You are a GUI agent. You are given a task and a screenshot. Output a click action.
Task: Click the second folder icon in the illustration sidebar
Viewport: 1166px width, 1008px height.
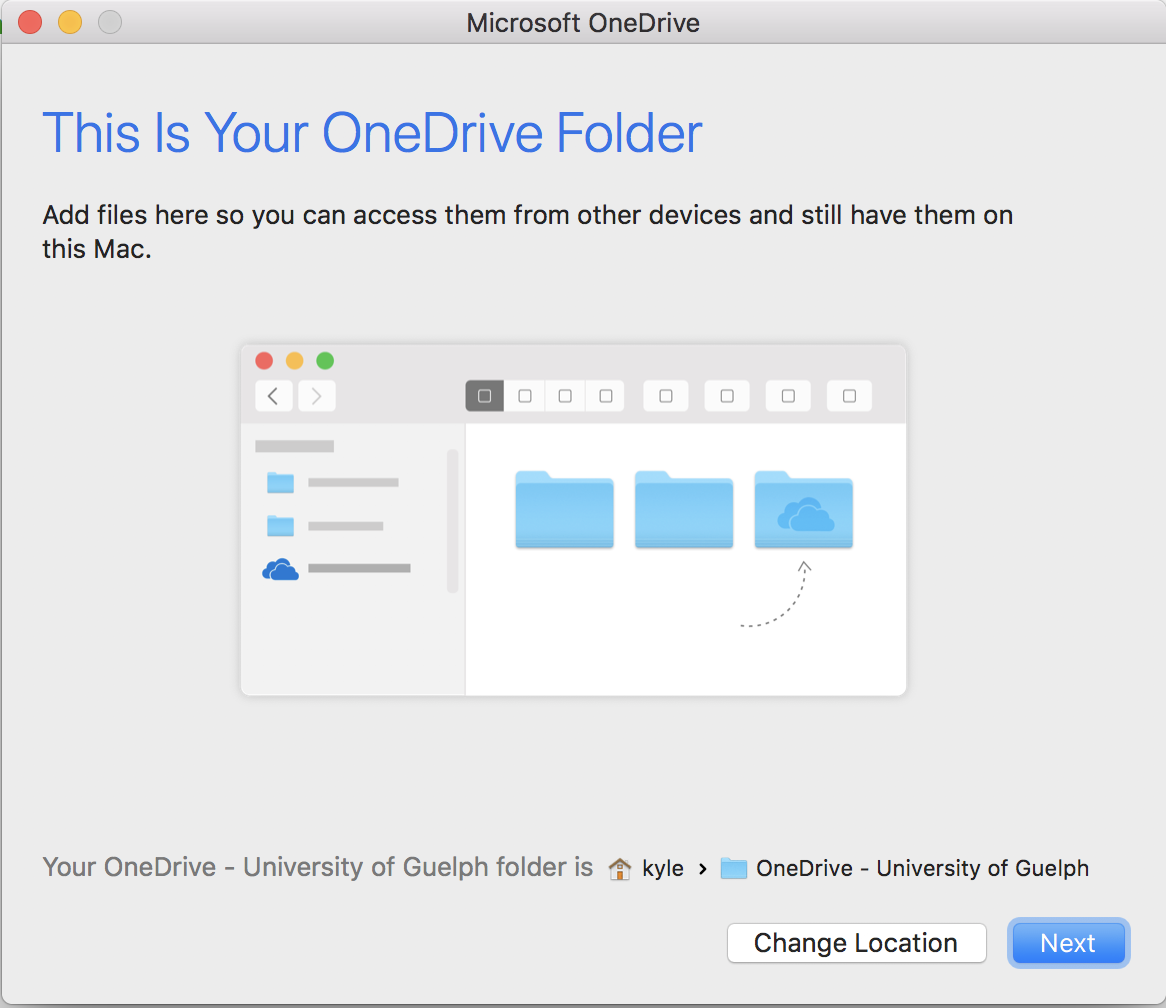click(x=280, y=525)
